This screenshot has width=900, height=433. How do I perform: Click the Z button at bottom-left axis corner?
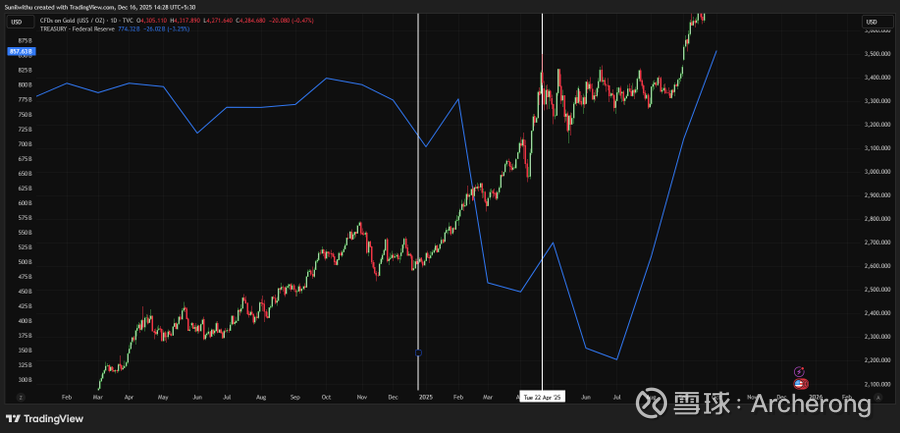point(20,397)
